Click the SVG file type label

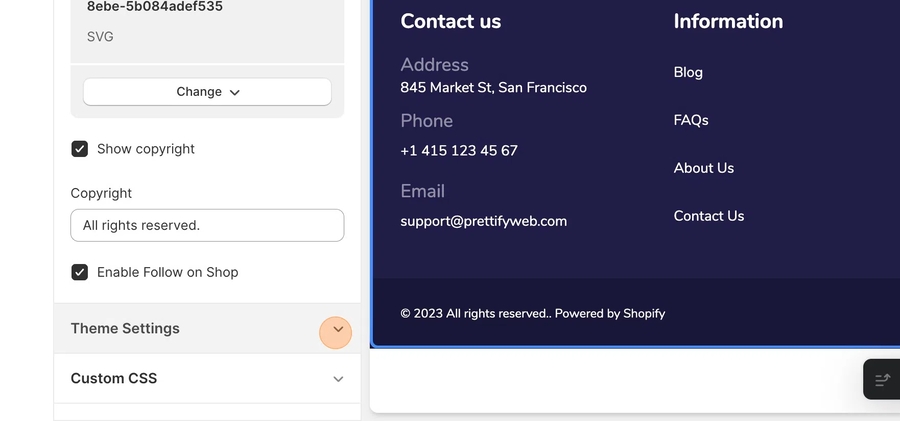(100, 37)
